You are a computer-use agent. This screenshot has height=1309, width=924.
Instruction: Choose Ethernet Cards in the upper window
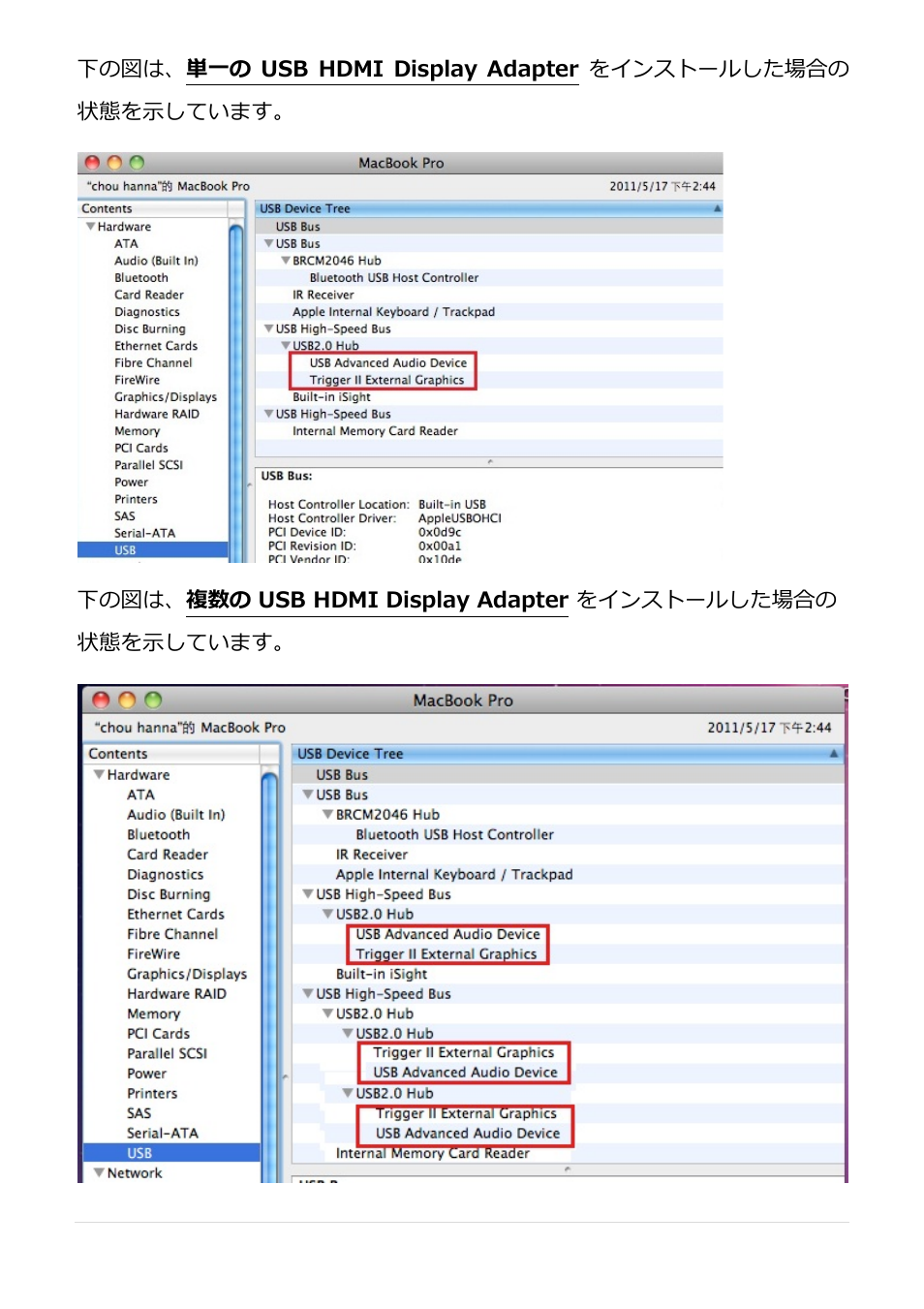click(155, 346)
